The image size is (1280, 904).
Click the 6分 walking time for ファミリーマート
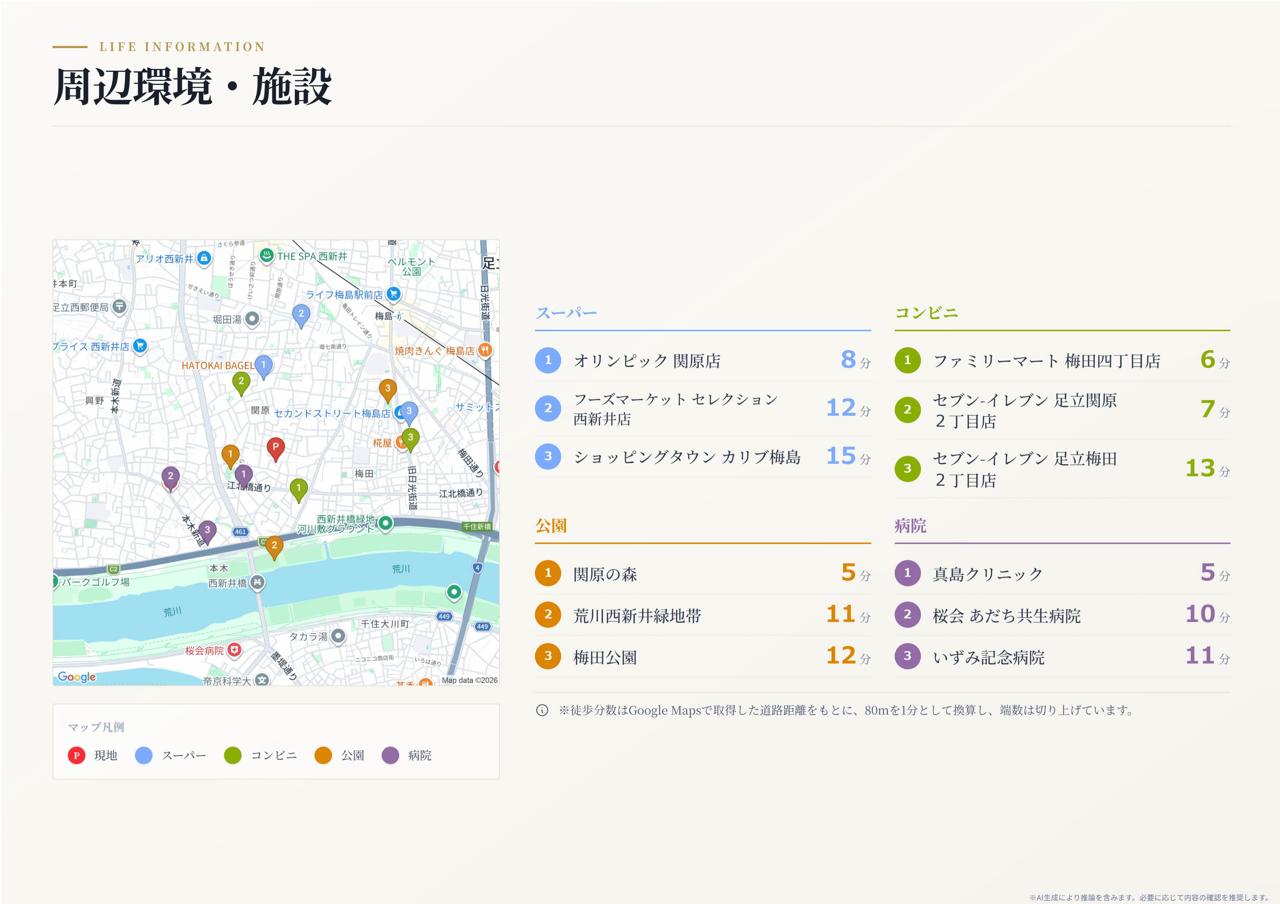(x=1215, y=360)
